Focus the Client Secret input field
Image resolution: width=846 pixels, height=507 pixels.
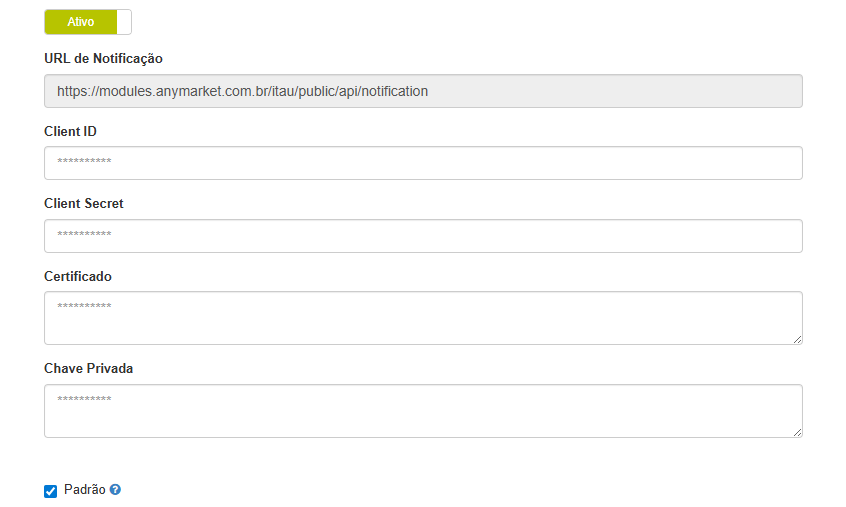[423, 236]
